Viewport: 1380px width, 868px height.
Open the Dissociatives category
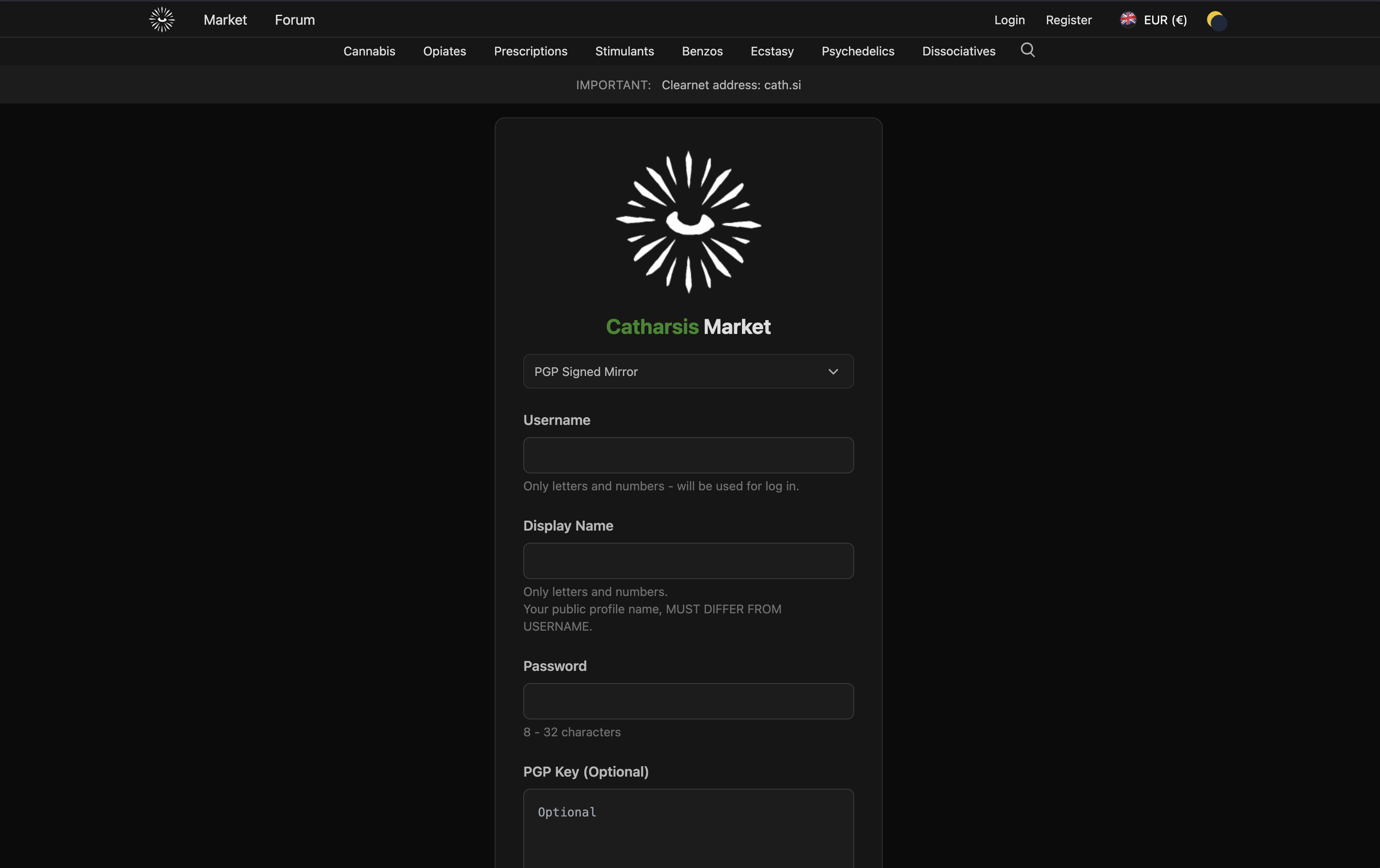coord(958,51)
